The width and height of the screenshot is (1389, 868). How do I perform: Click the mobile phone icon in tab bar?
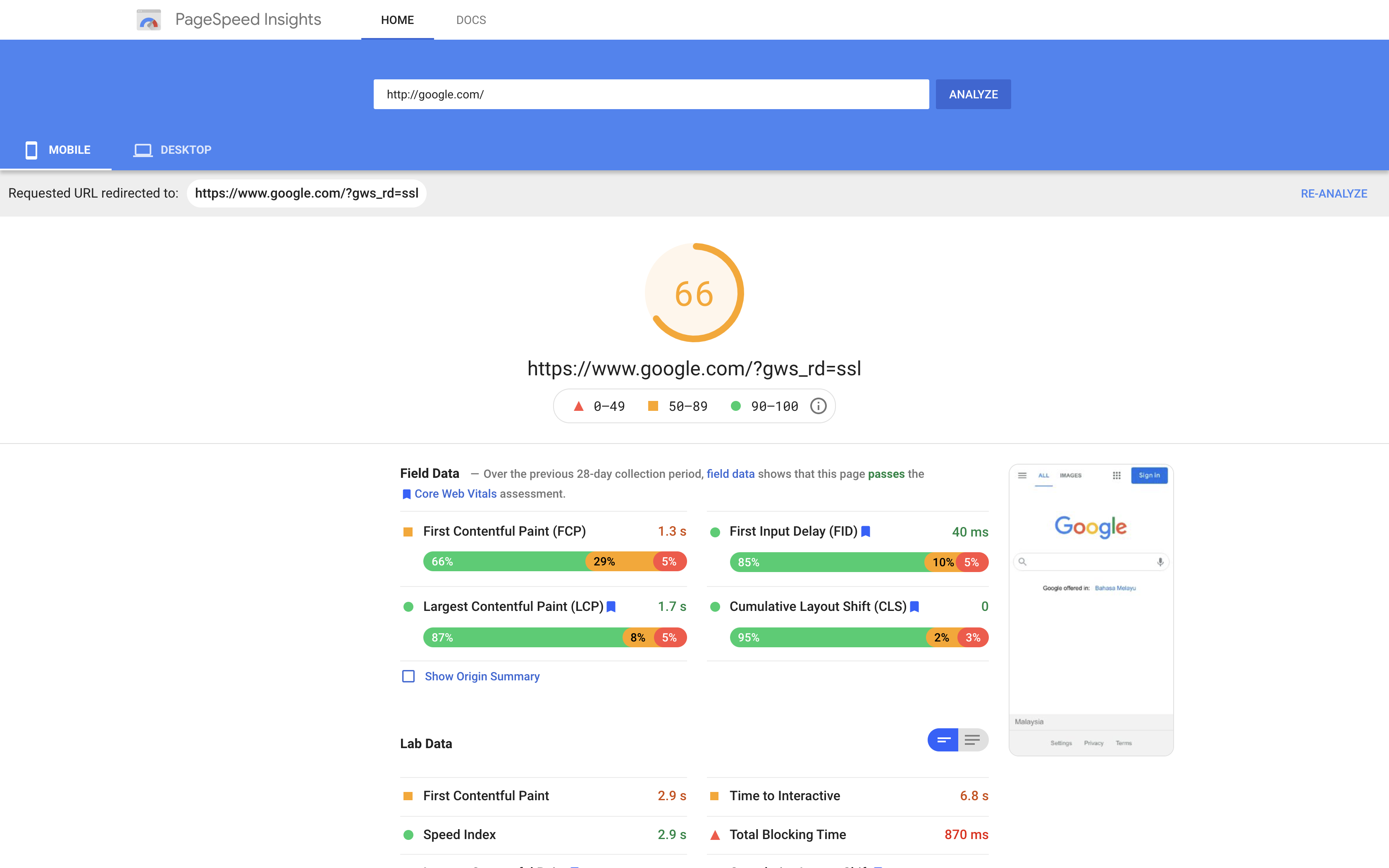tap(31, 150)
